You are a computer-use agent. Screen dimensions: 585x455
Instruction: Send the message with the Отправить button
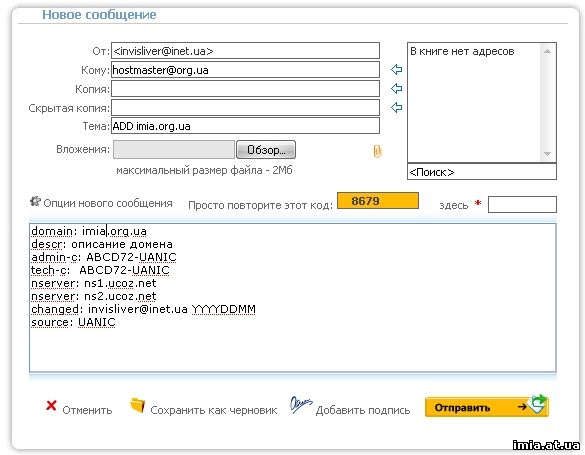pos(487,407)
